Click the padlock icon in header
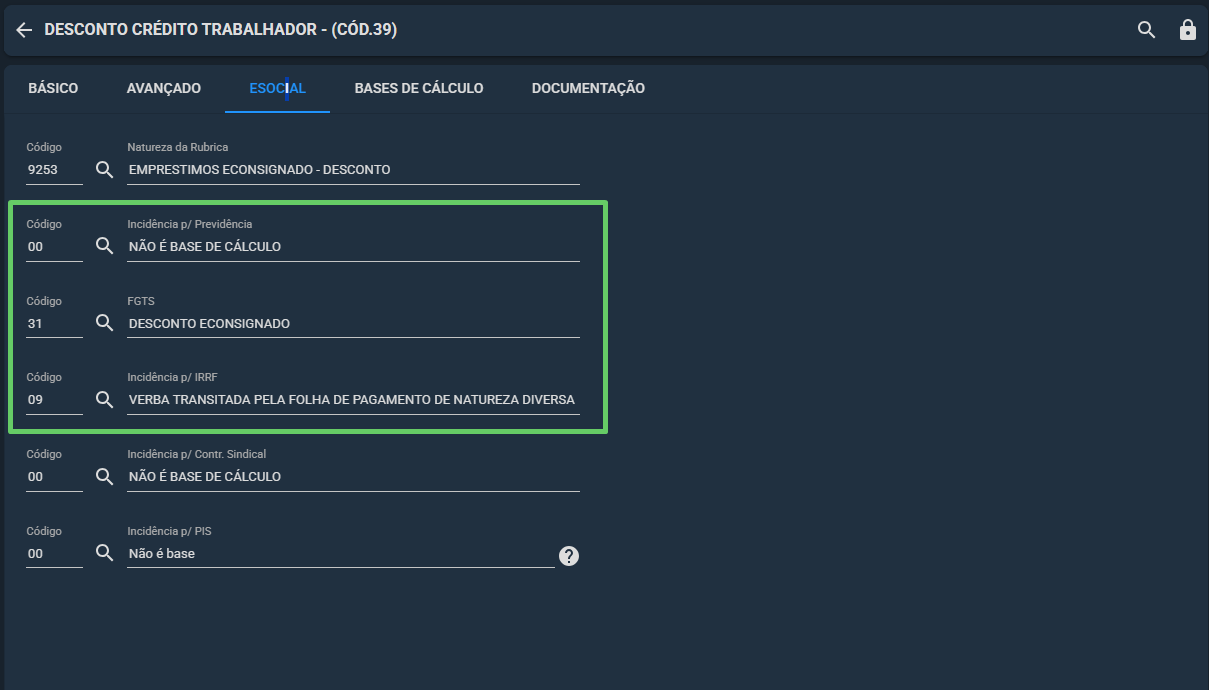Screen dimensions: 1209x690 pos(1188,30)
